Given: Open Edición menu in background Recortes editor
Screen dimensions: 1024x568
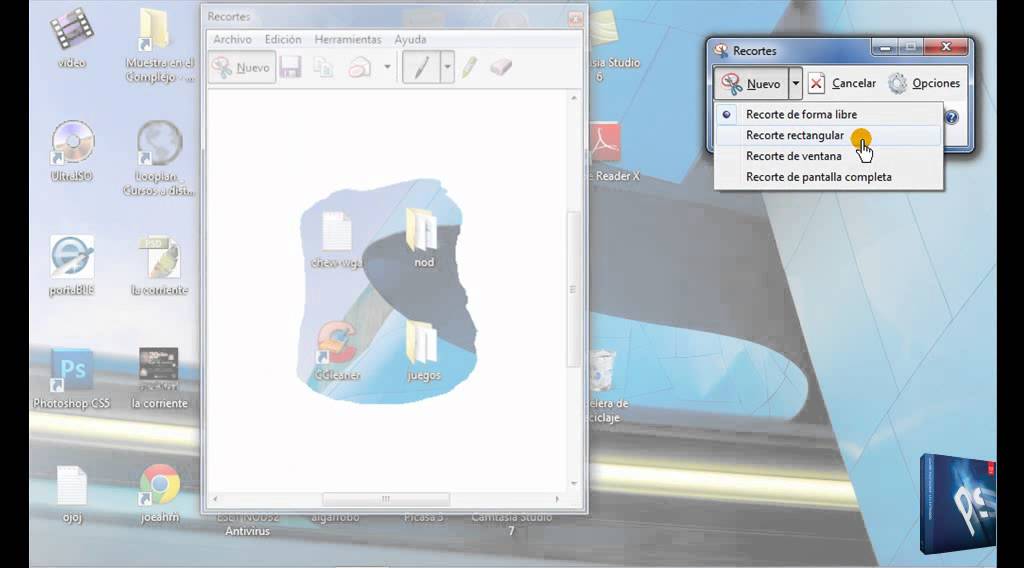Looking at the screenshot, I should coord(283,39).
